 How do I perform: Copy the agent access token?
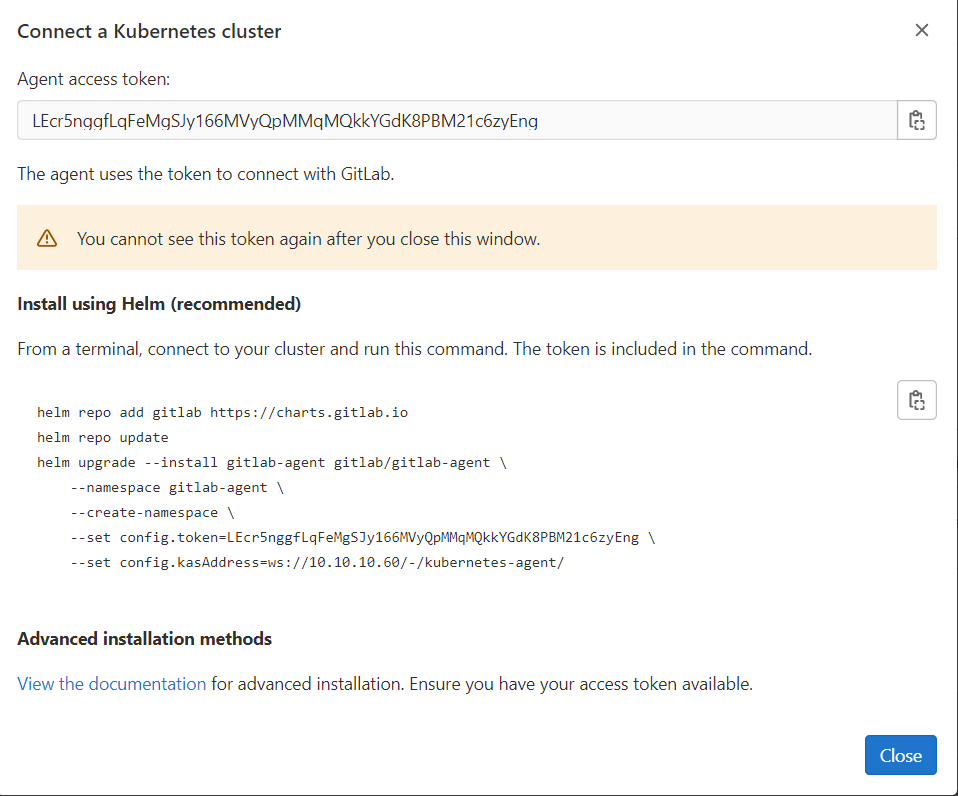pos(916,121)
